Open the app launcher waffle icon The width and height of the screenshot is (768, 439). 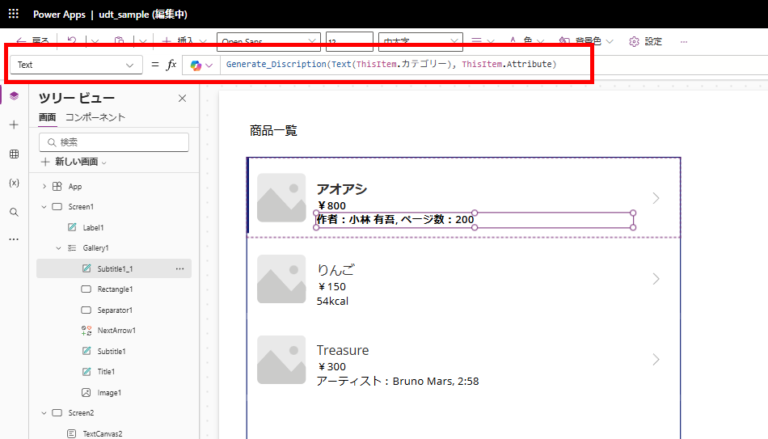(13, 15)
